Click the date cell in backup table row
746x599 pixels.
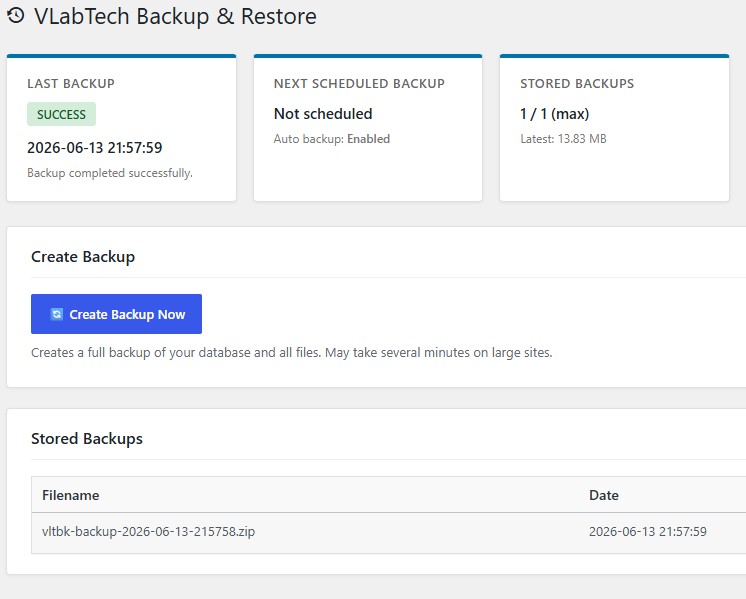click(x=648, y=531)
